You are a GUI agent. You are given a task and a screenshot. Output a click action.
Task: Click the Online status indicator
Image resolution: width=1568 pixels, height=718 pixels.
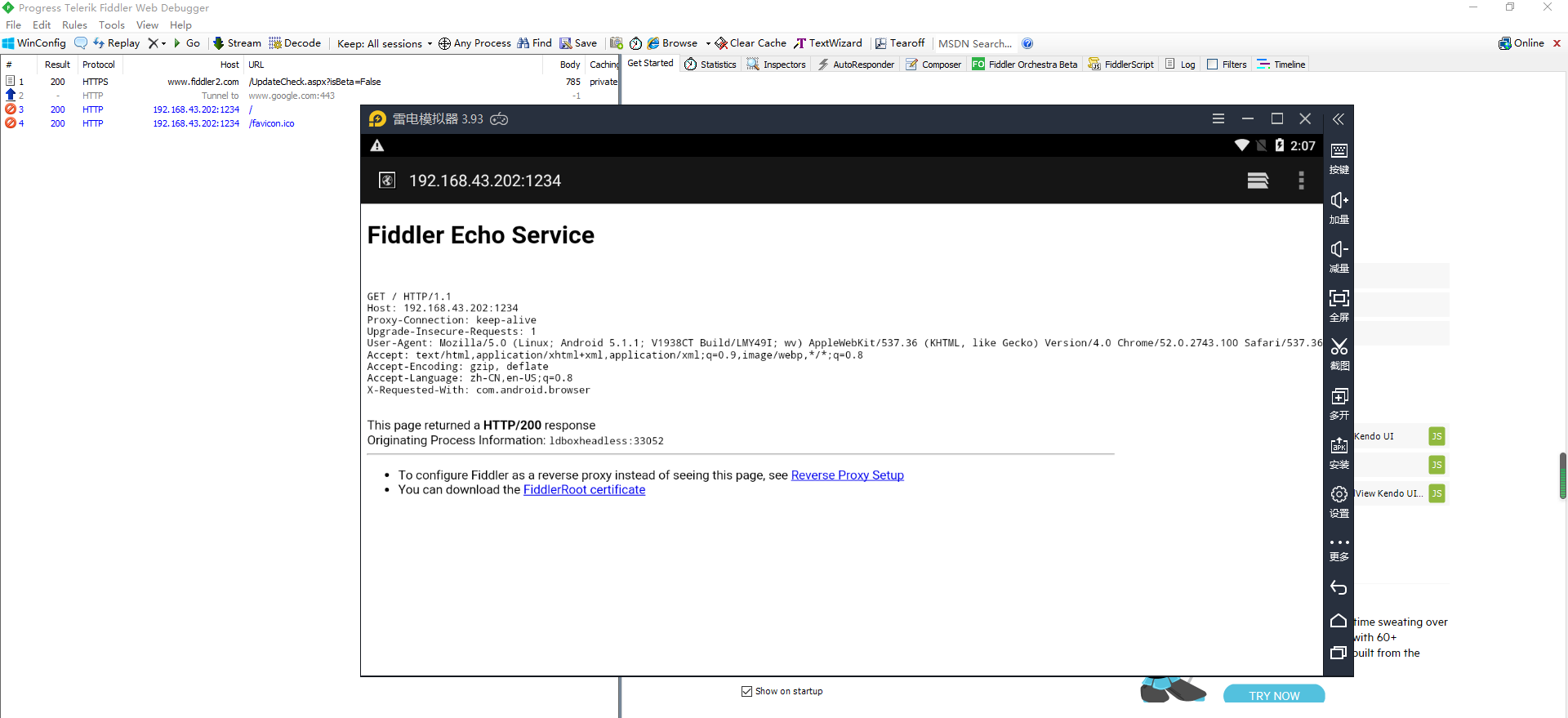click(1521, 43)
